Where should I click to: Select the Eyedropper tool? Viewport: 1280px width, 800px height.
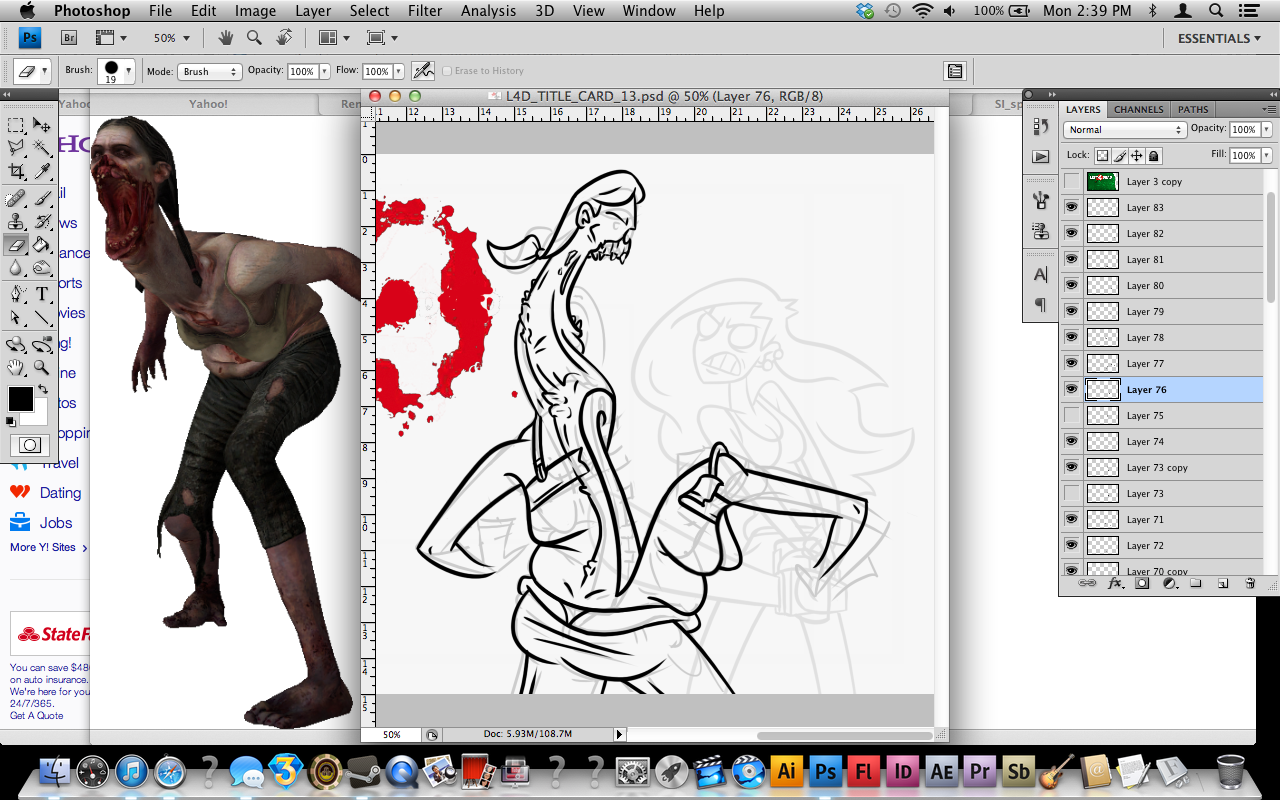[x=42, y=171]
